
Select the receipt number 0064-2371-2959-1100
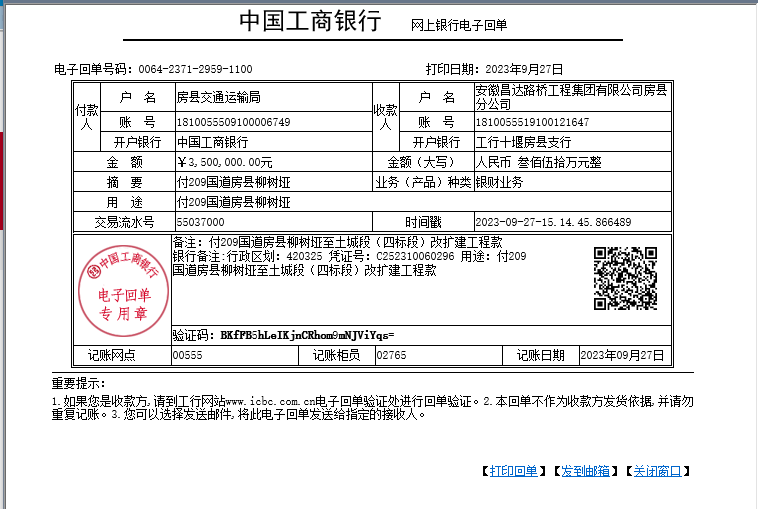click(195, 69)
